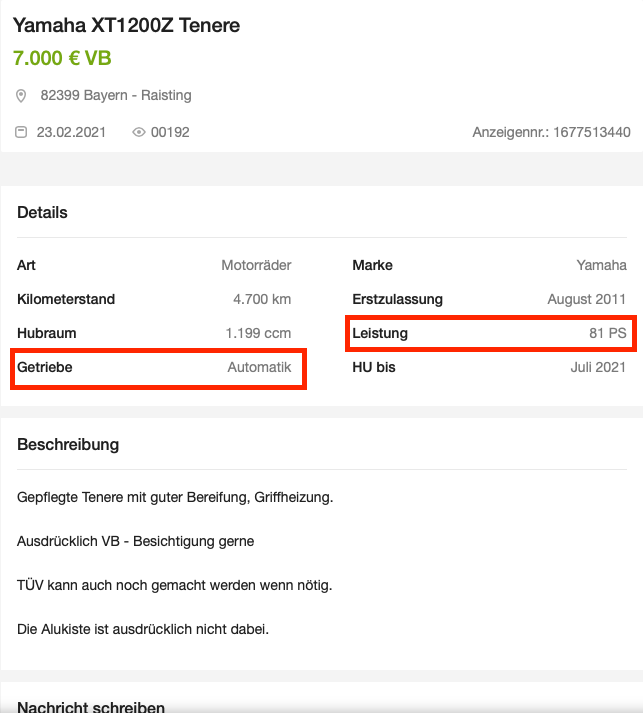
Task: Click the posting date 23.02.2021
Action: (x=70, y=132)
